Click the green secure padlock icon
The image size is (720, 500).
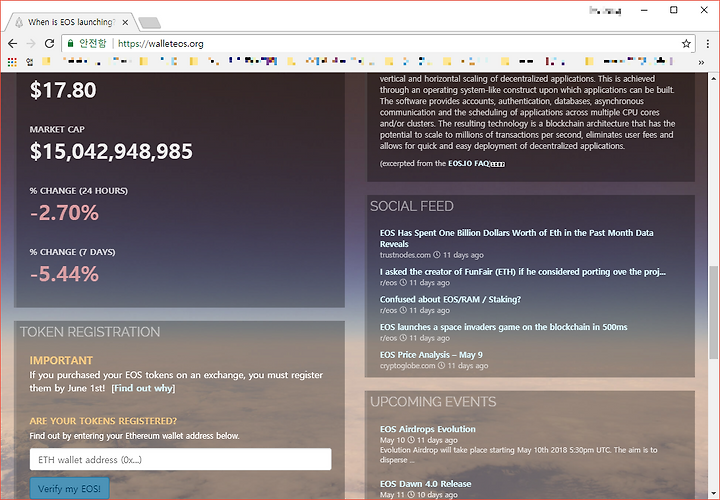(70, 44)
